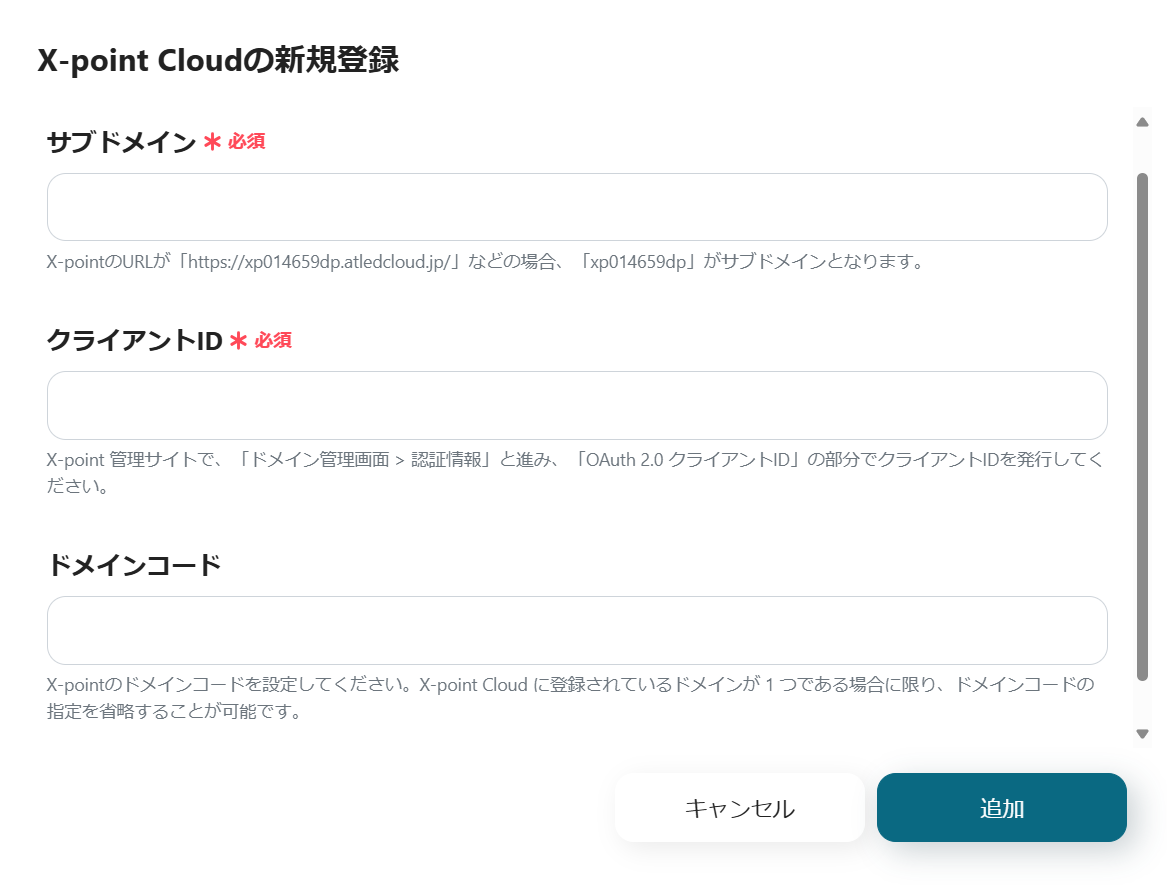This screenshot has height=885, width=1167.
Task: Click the scrollbar down arrow
Action: point(1142,734)
